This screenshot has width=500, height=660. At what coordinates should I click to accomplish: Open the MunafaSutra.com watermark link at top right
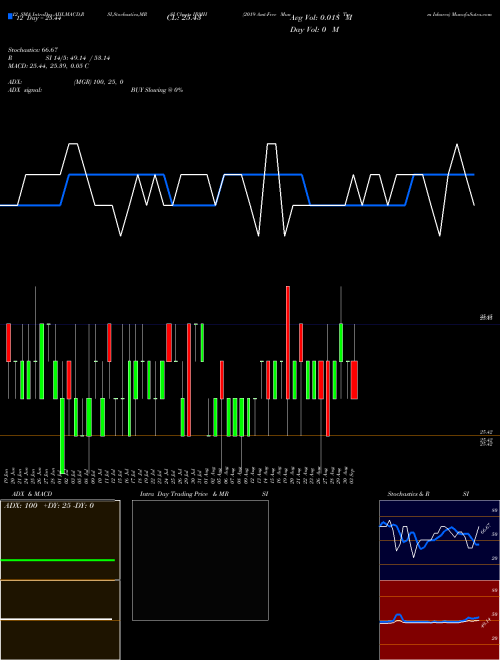point(472,14)
